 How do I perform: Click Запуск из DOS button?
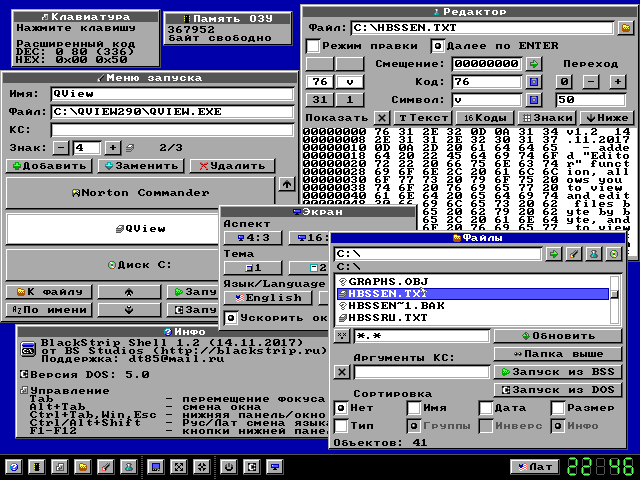(558, 390)
